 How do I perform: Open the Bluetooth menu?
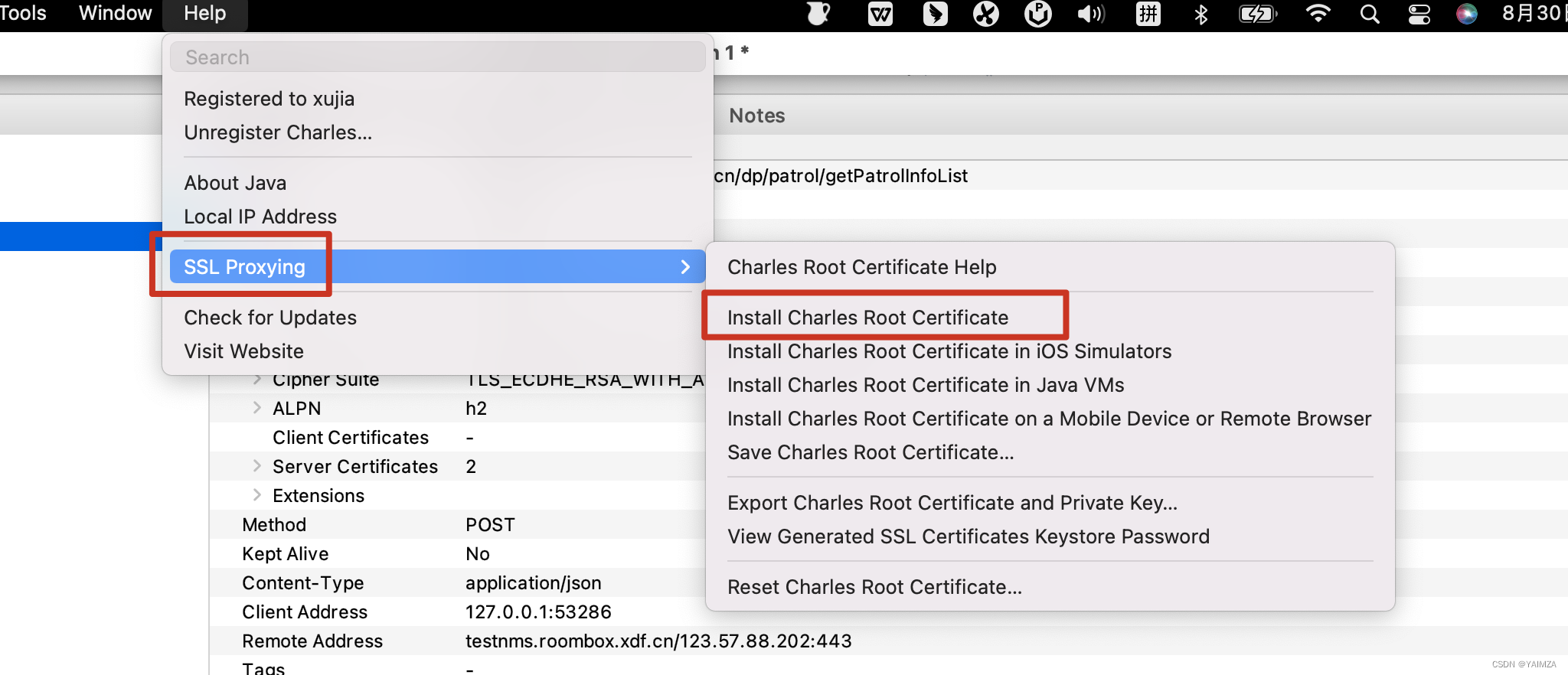coord(1201,14)
